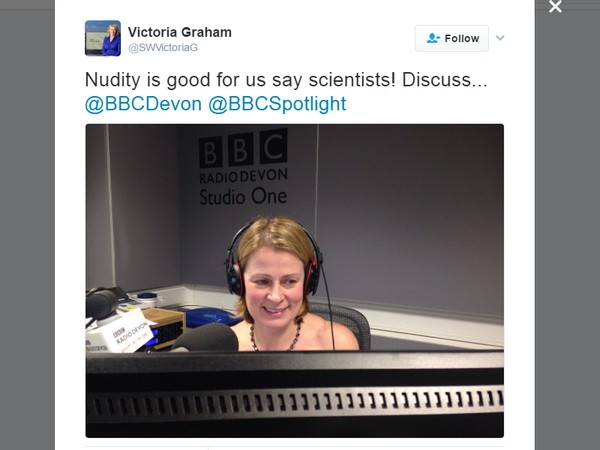Image resolution: width=600 pixels, height=450 pixels.
Task: Click the headphones in the tweet photo
Action: 273,260
